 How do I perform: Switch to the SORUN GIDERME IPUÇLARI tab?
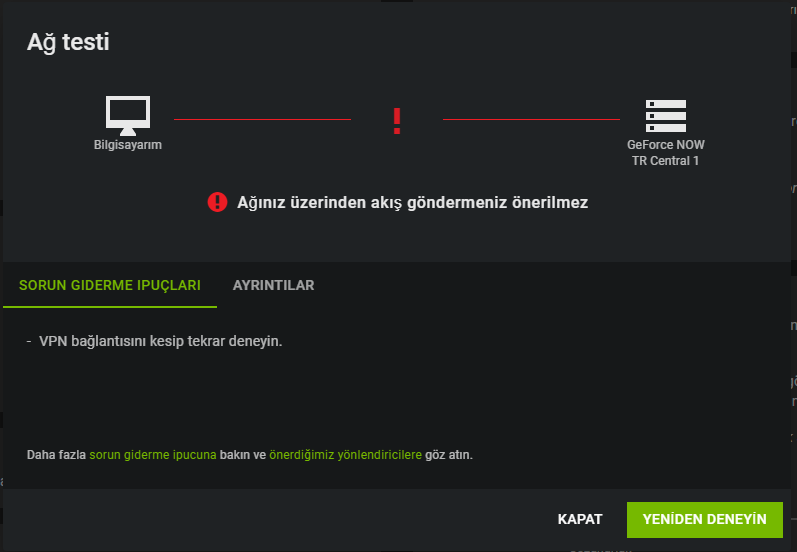[110, 285]
